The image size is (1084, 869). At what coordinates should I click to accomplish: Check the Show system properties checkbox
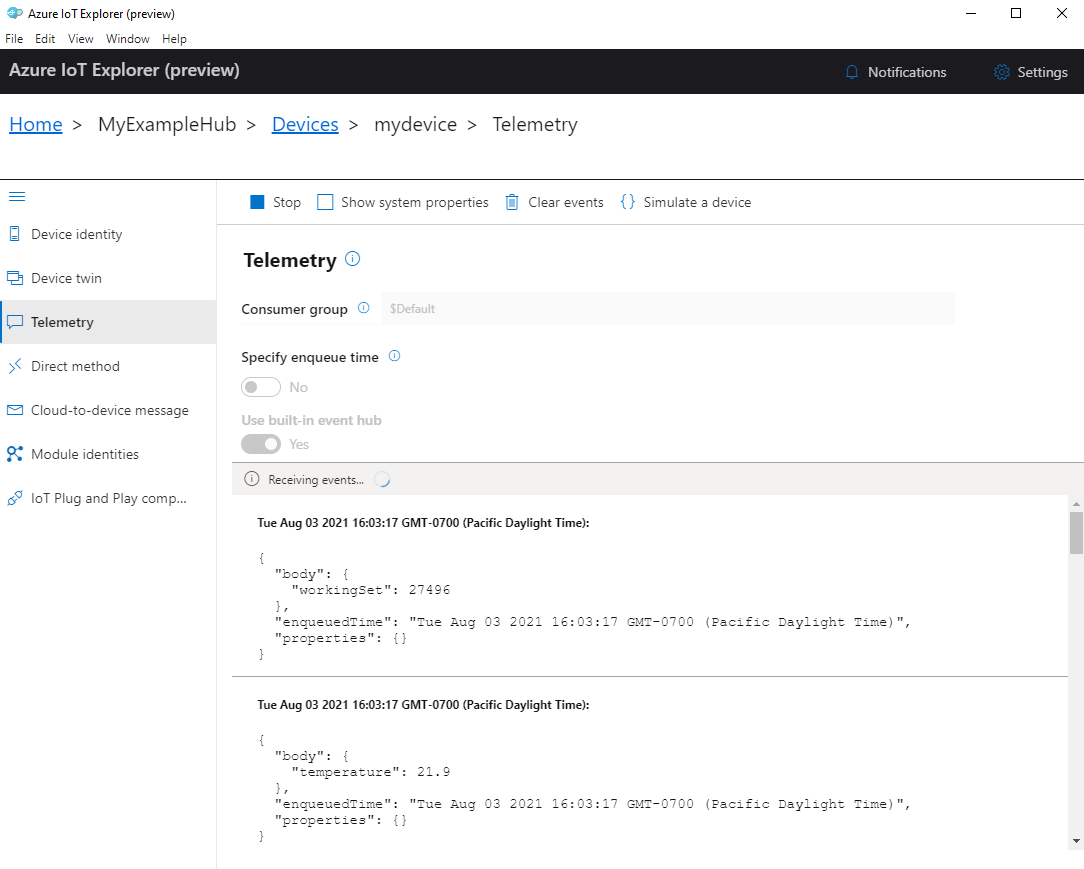click(x=324, y=201)
